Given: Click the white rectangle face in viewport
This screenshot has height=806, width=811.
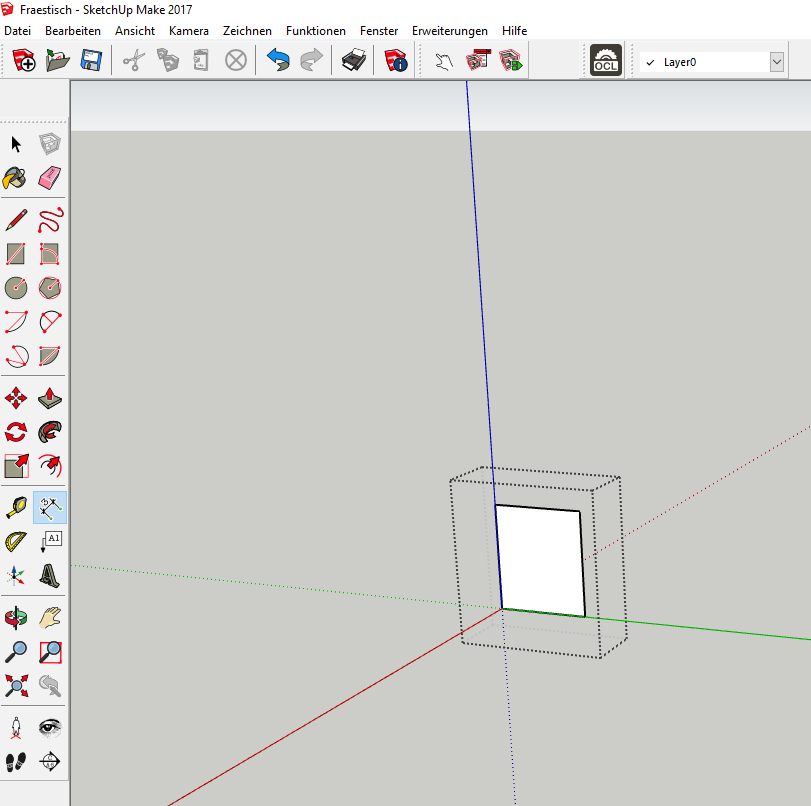Looking at the screenshot, I should [540, 560].
